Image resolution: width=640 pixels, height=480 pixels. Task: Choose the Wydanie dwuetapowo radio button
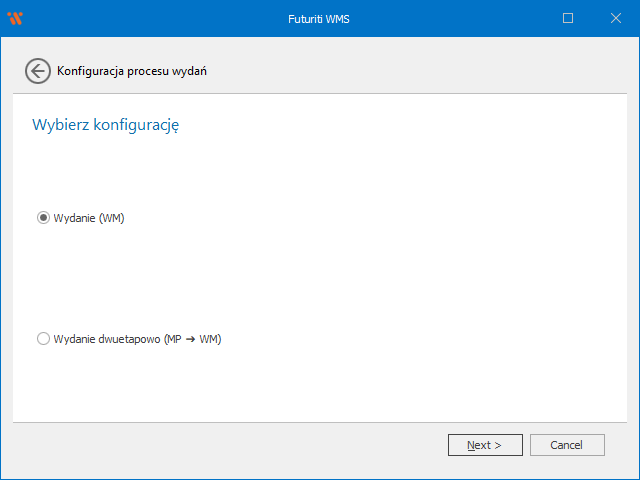(43, 339)
